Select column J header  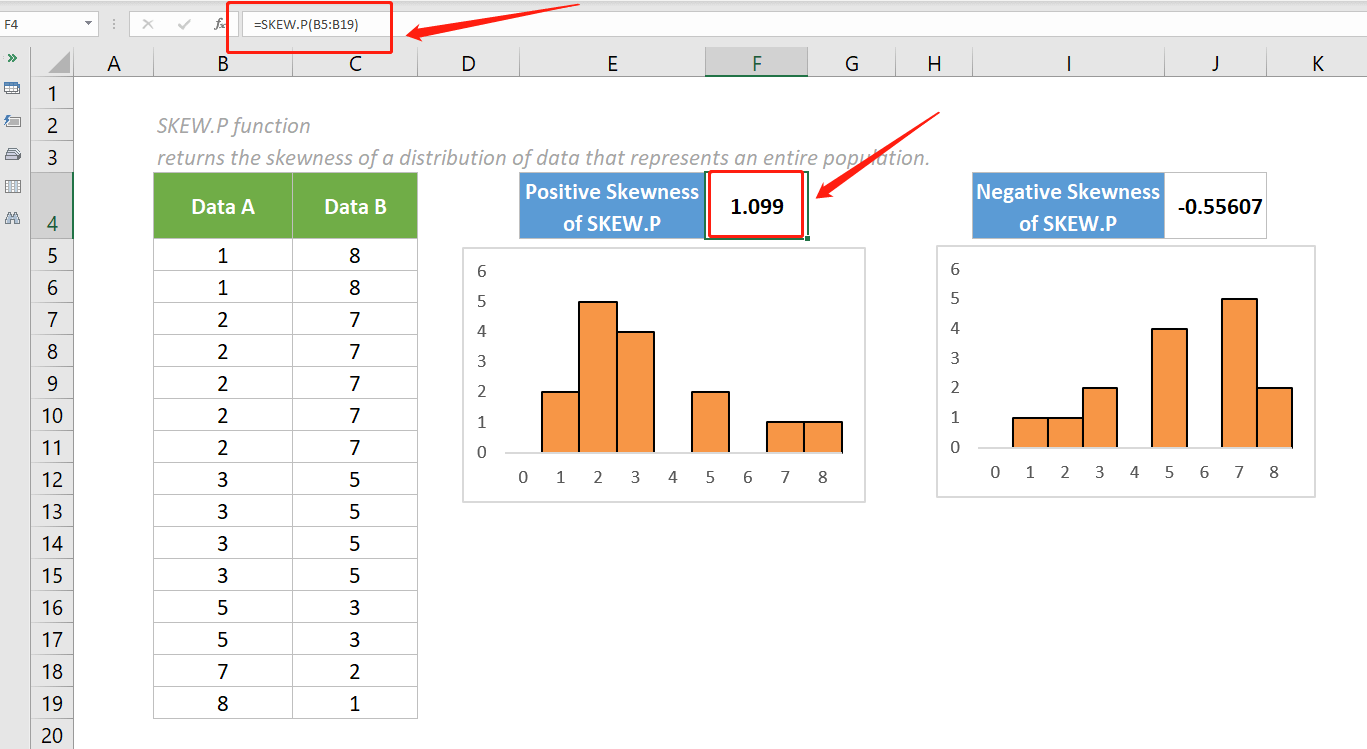[x=1215, y=61]
